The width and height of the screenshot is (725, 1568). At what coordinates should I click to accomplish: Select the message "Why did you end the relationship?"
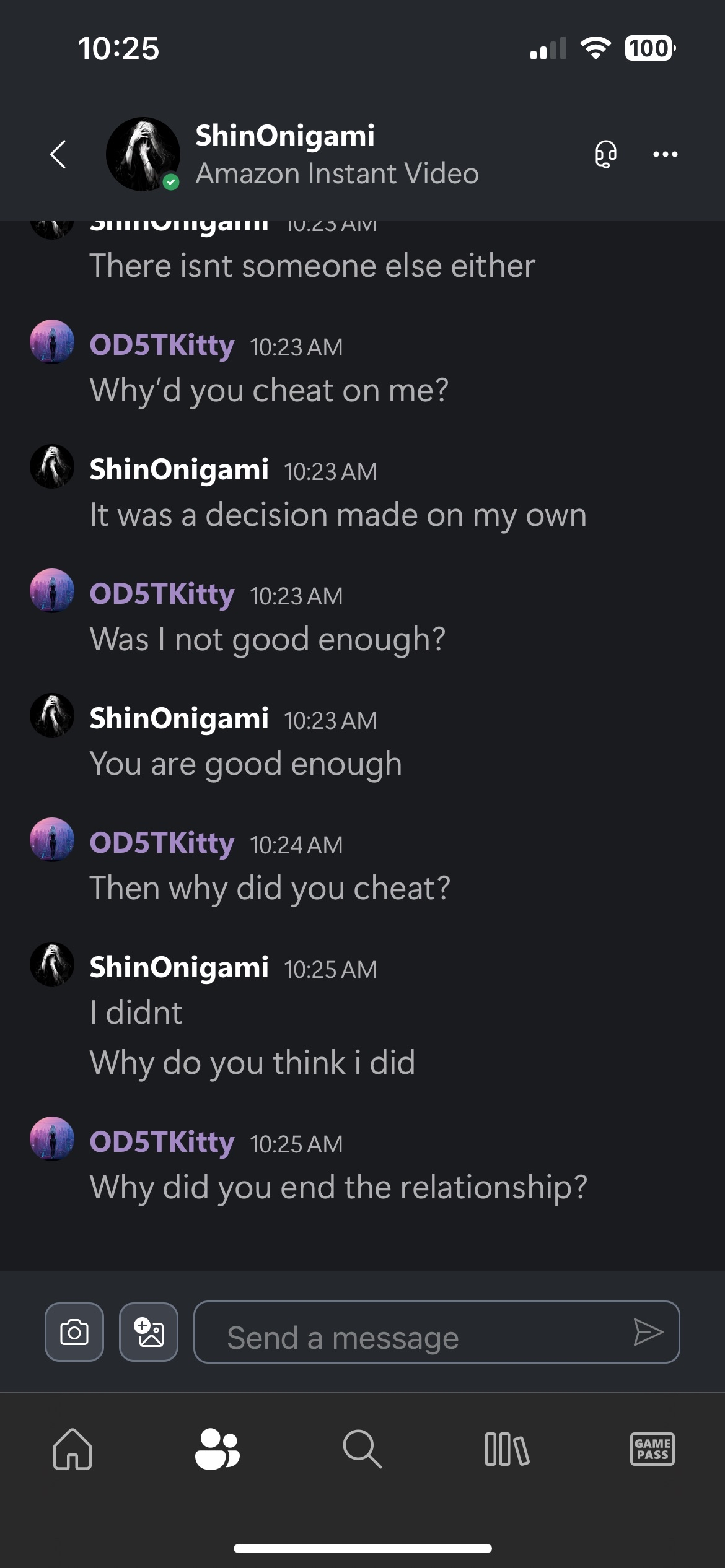click(x=338, y=1187)
